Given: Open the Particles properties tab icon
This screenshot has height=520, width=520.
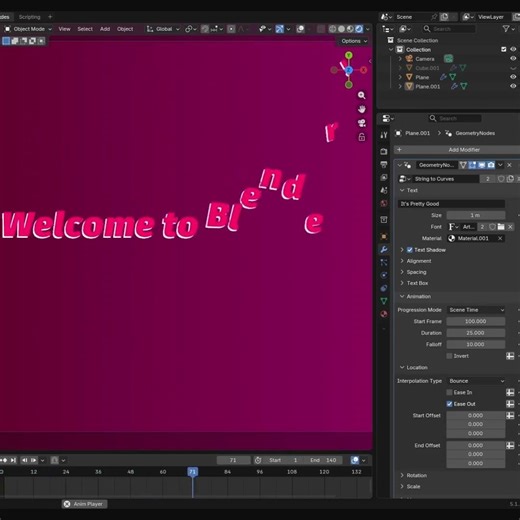Looking at the screenshot, I should pos(384,262).
